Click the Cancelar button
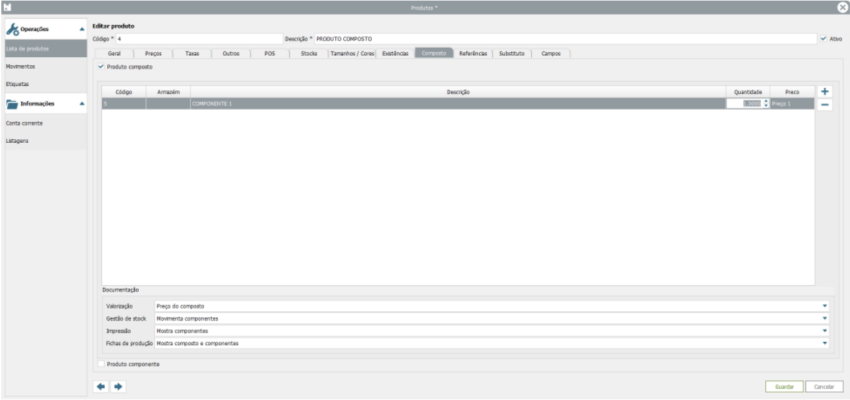 [x=823, y=385]
